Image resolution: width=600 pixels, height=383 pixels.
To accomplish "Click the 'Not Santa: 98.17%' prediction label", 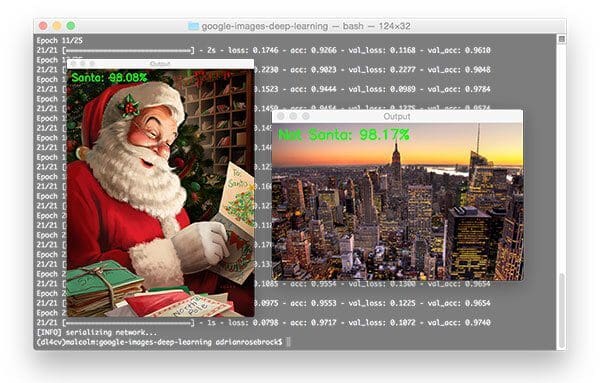I will click(344, 135).
